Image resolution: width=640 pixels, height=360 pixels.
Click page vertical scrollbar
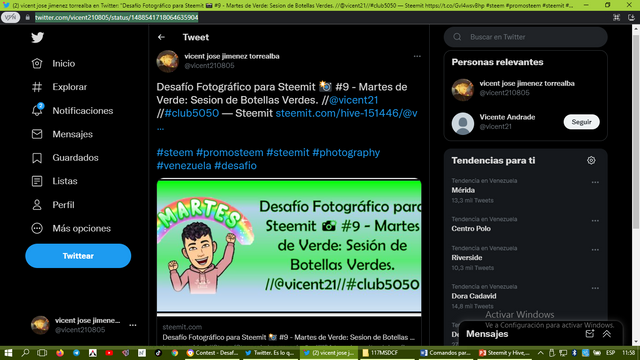pyautogui.click(x=636, y=131)
